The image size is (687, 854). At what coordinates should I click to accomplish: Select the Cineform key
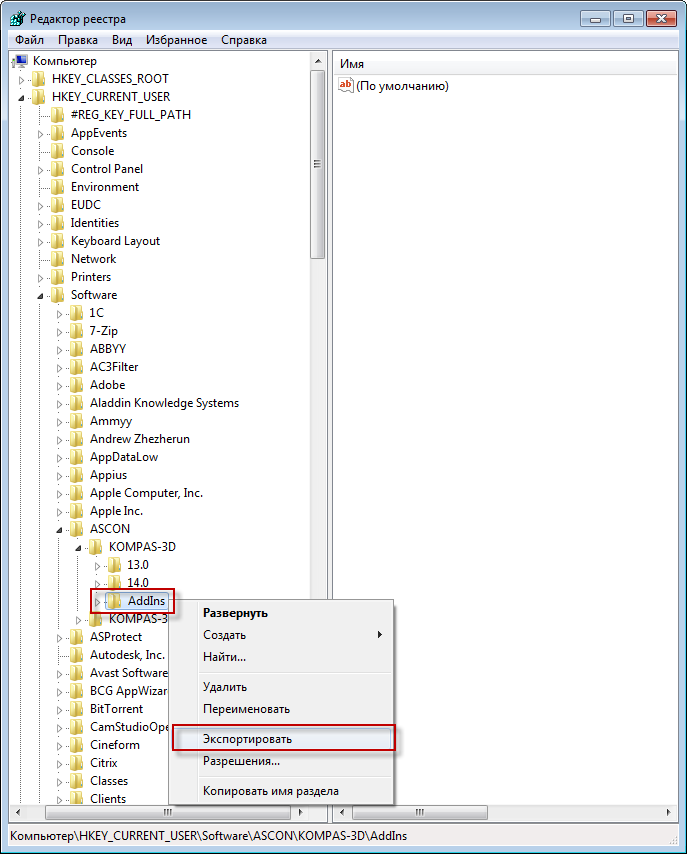click(115, 745)
